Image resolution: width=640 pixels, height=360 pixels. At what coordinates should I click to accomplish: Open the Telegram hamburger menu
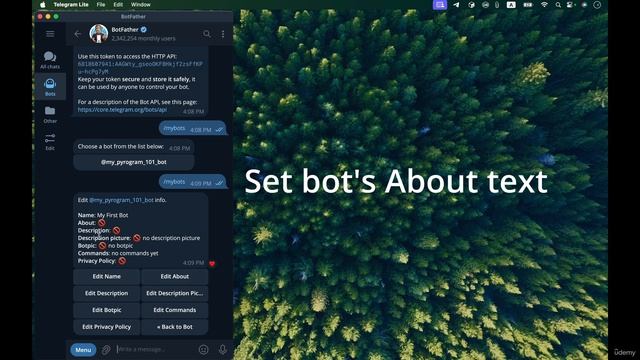point(50,34)
